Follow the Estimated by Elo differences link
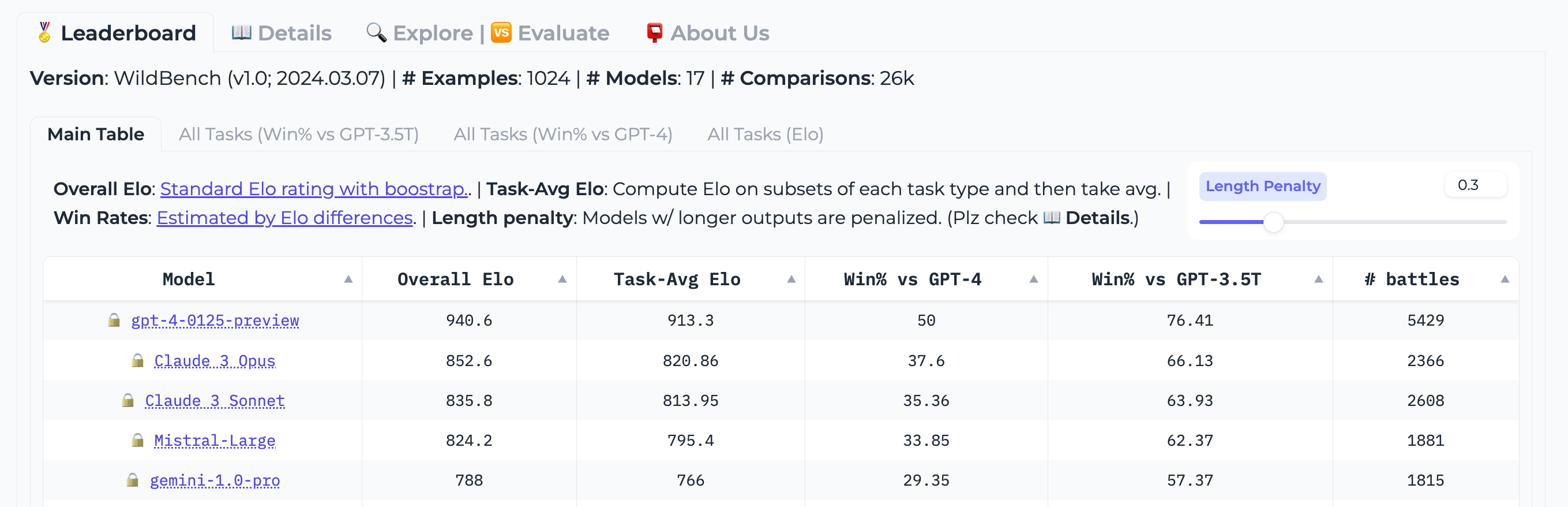1568x507 pixels. coord(284,218)
